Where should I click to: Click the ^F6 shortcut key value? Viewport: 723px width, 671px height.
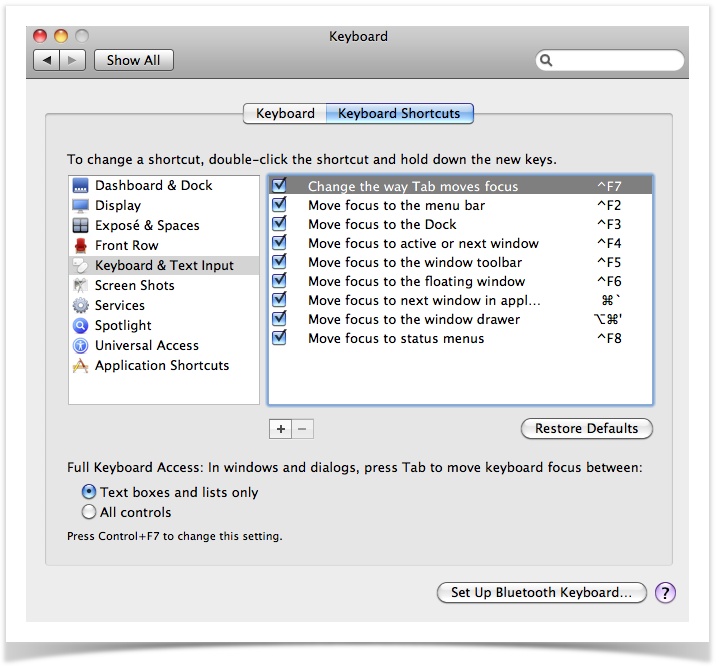609,281
